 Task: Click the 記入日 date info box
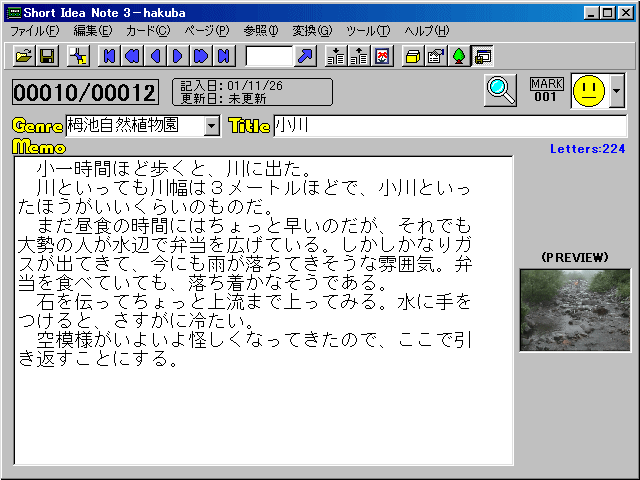[252, 92]
